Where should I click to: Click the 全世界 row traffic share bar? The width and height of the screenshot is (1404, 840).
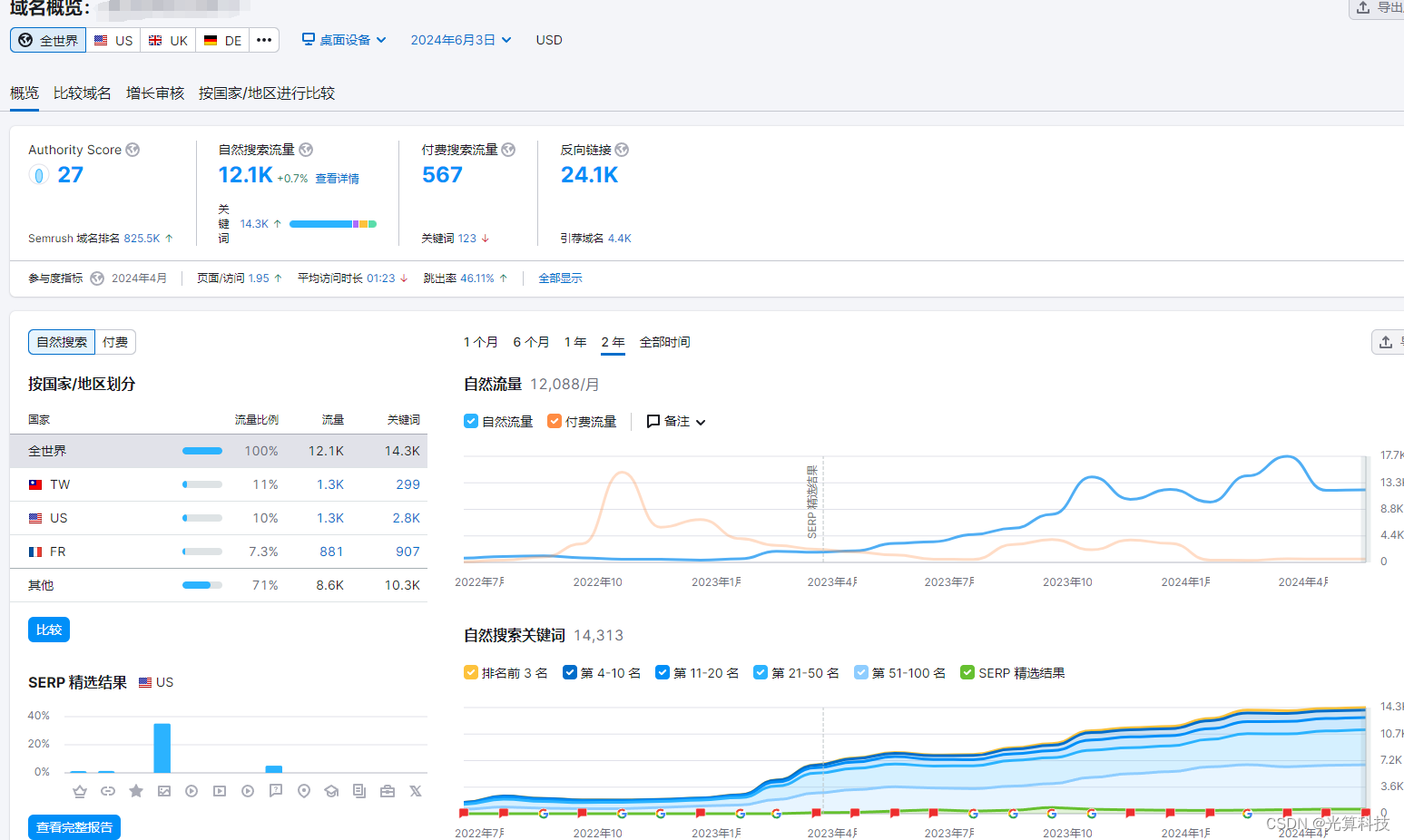click(x=202, y=451)
